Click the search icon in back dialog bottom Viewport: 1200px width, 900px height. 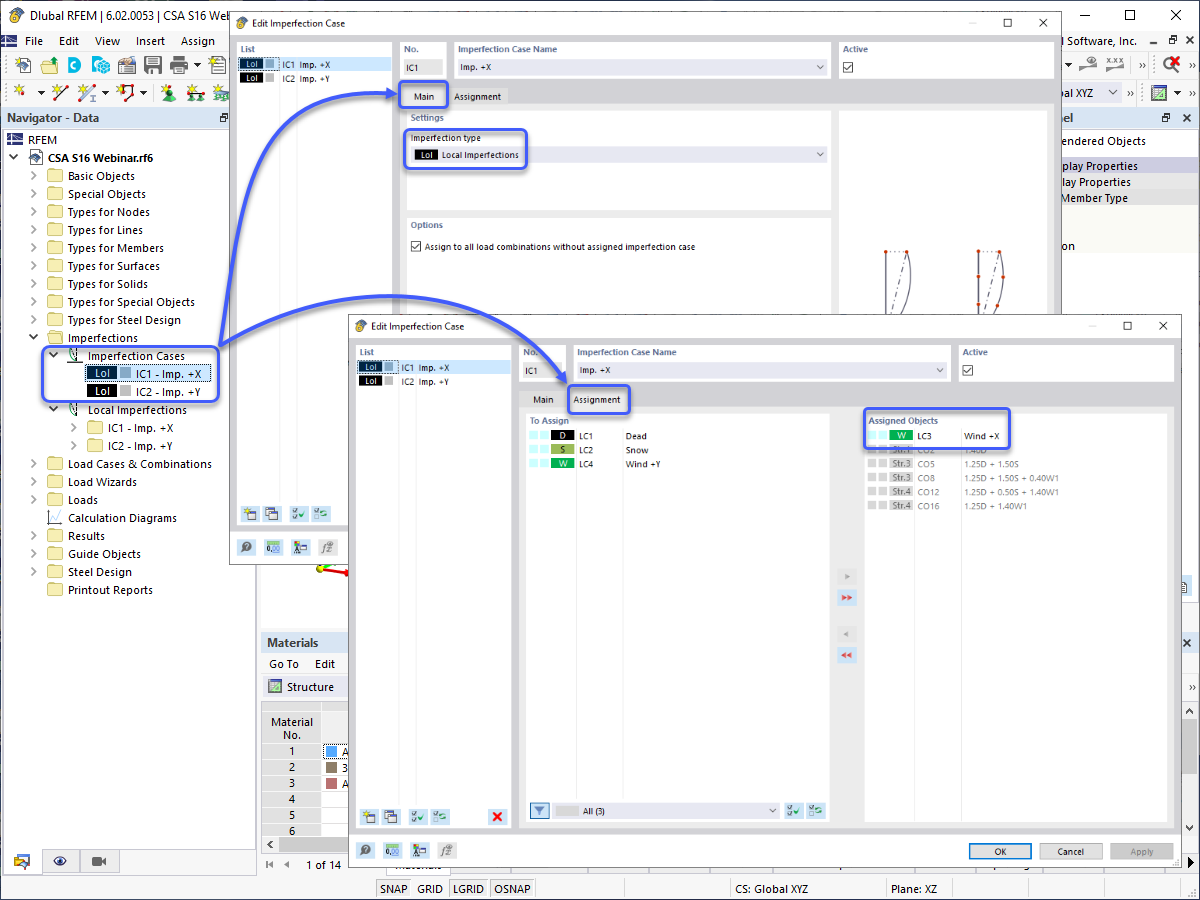point(246,547)
